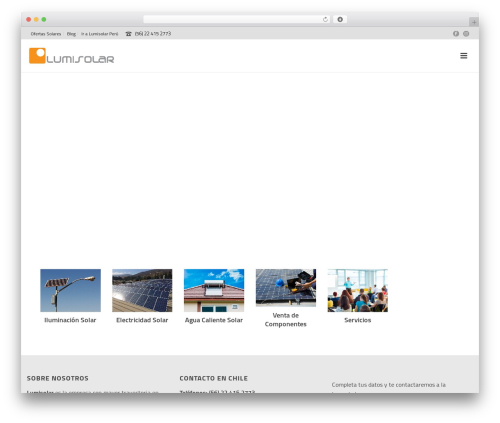Viewport: 500px width, 423px height.
Task: Click the Lumisolar logo
Action: (71, 56)
